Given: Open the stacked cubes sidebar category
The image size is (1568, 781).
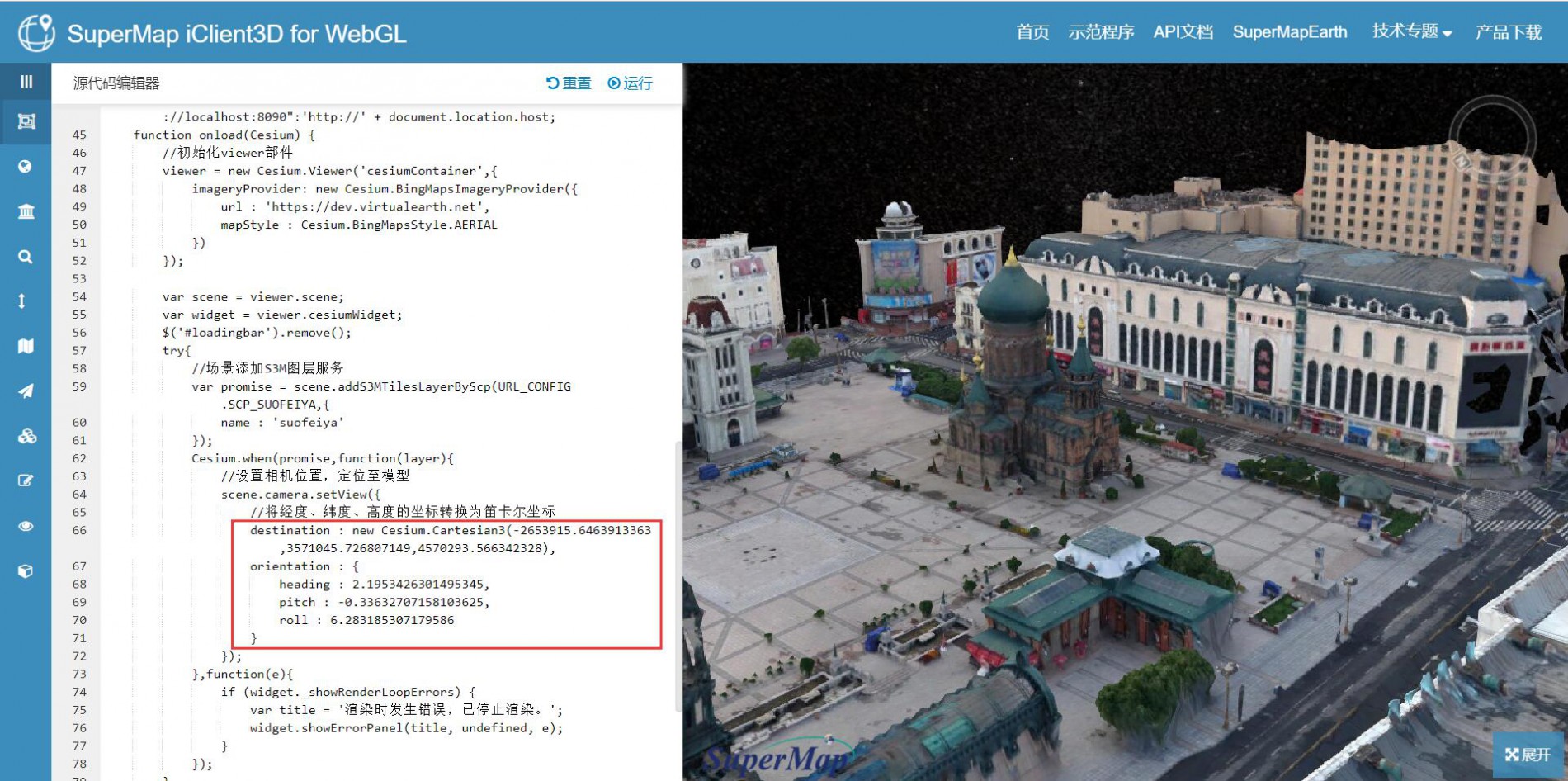Looking at the screenshot, I should 26,436.
